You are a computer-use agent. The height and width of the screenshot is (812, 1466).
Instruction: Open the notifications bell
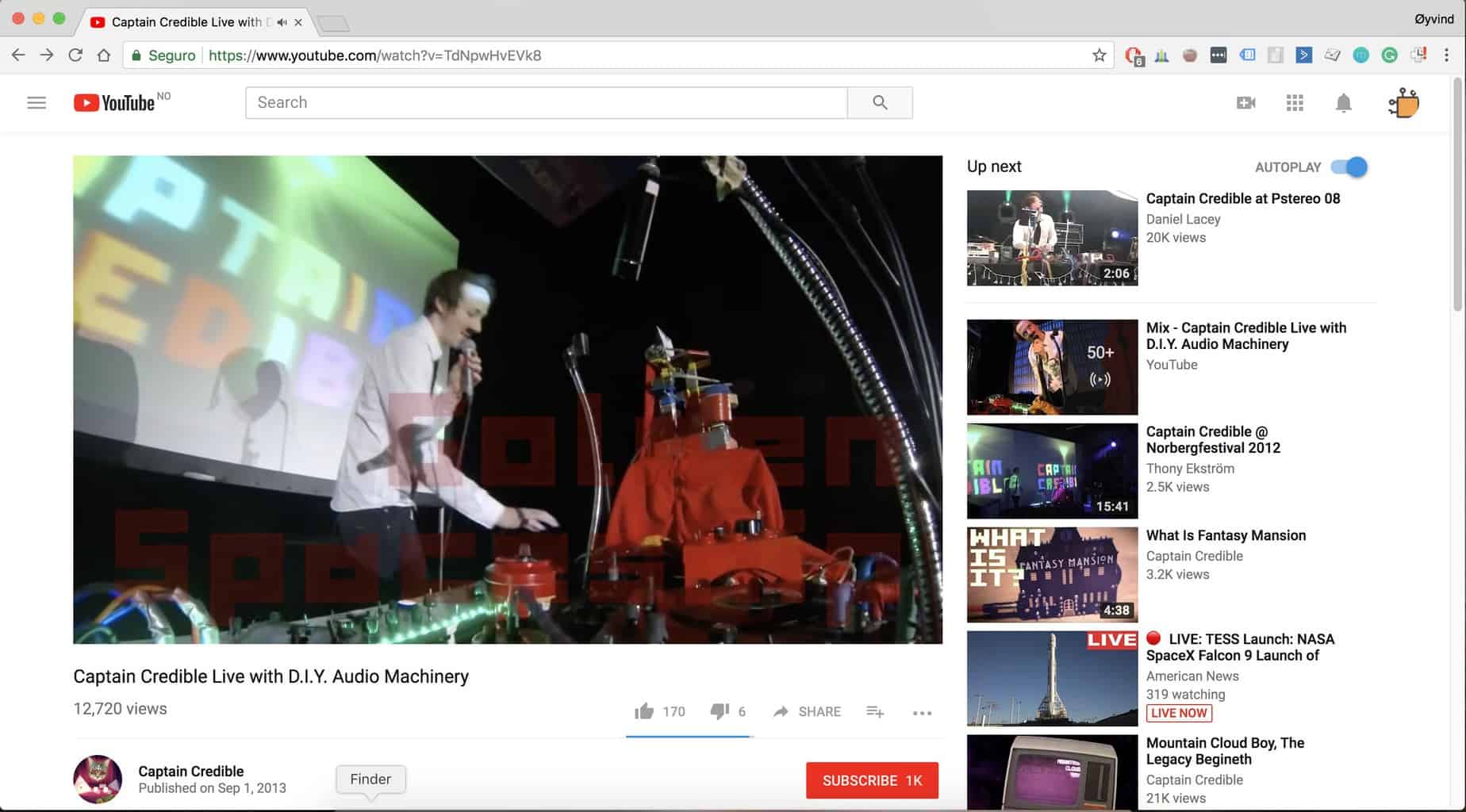1344,103
